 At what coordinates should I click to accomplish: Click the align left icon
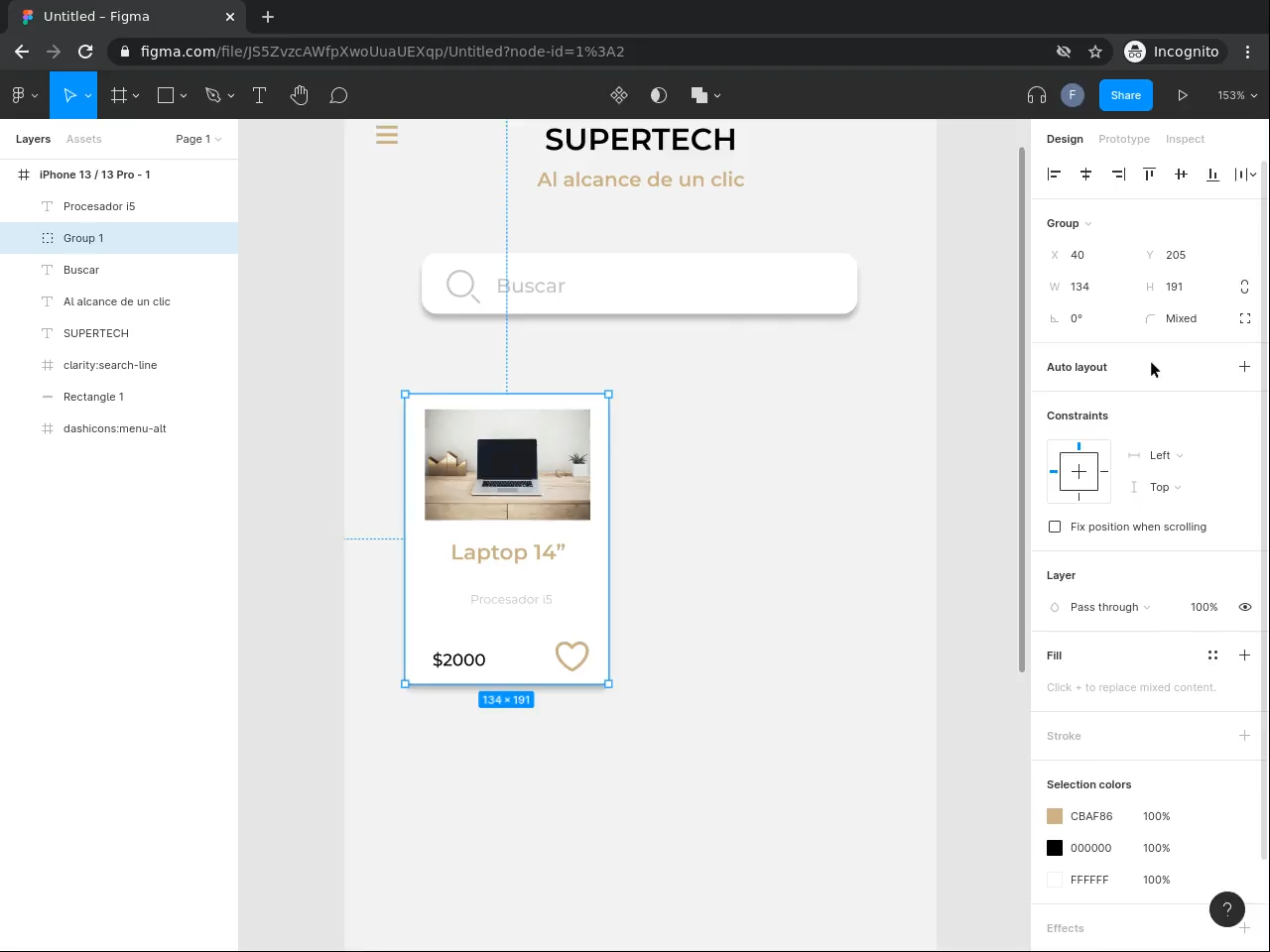(x=1055, y=175)
